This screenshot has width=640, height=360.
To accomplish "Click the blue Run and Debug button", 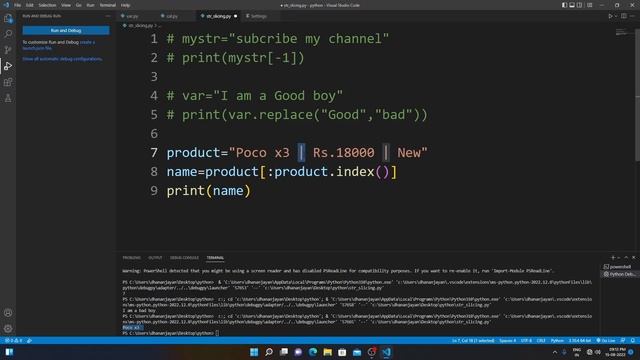I will [66, 31].
